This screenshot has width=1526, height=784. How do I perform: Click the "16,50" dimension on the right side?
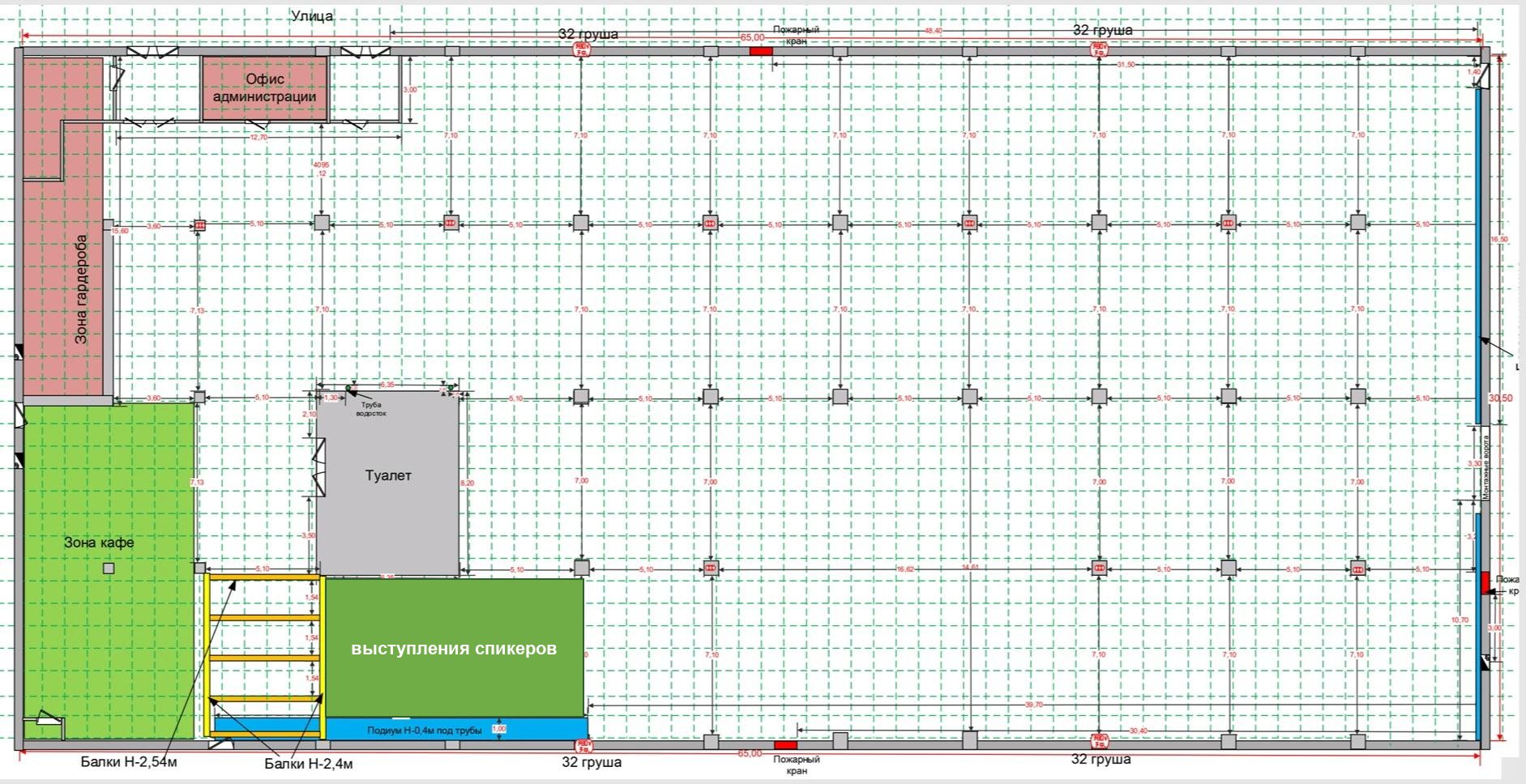tap(1498, 240)
